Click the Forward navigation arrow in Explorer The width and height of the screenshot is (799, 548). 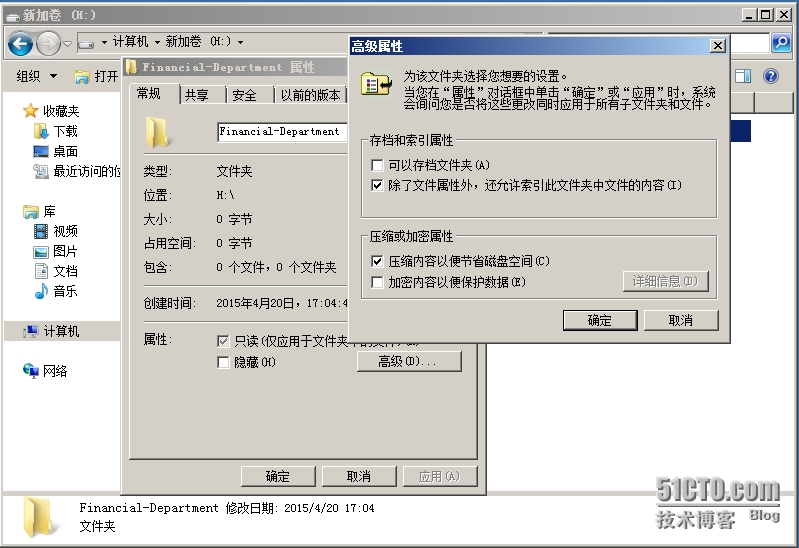pyautogui.click(x=49, y=44)
